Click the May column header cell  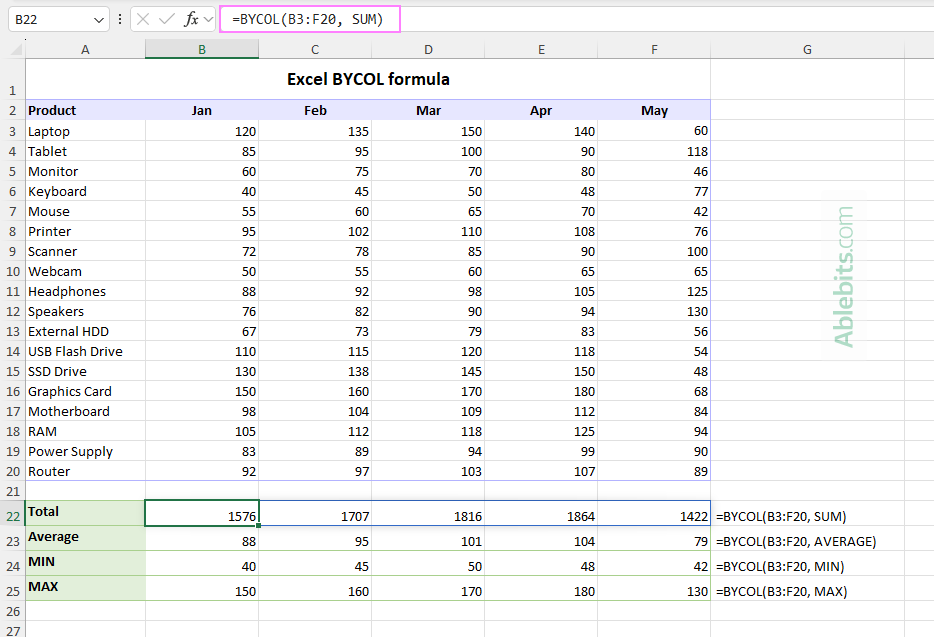(x=654, y=110)
